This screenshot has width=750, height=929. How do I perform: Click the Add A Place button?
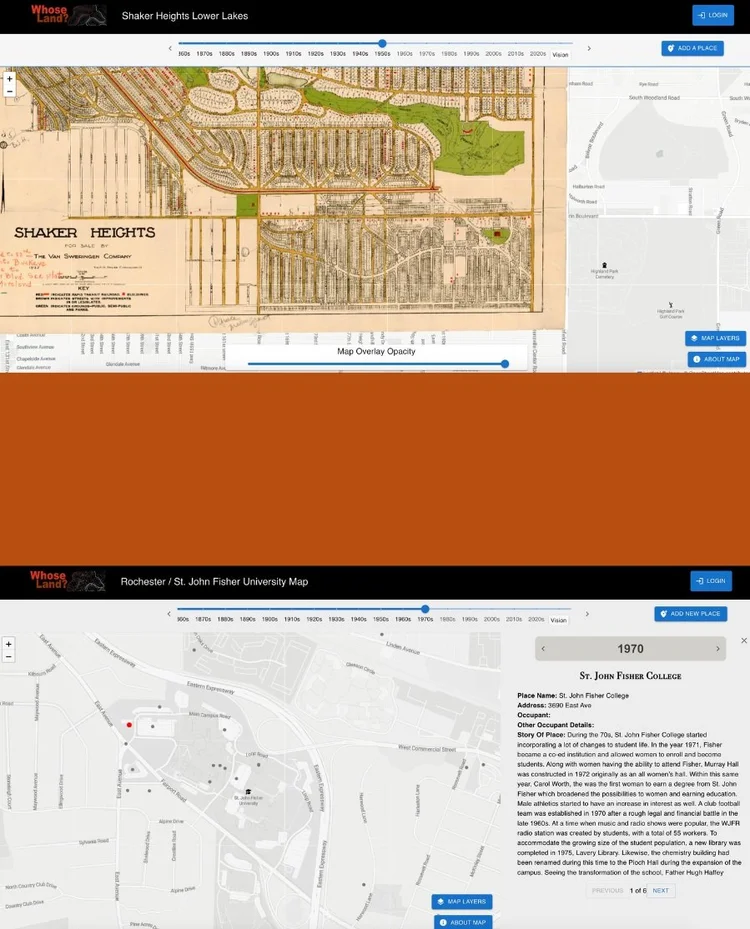pos(692,48)
